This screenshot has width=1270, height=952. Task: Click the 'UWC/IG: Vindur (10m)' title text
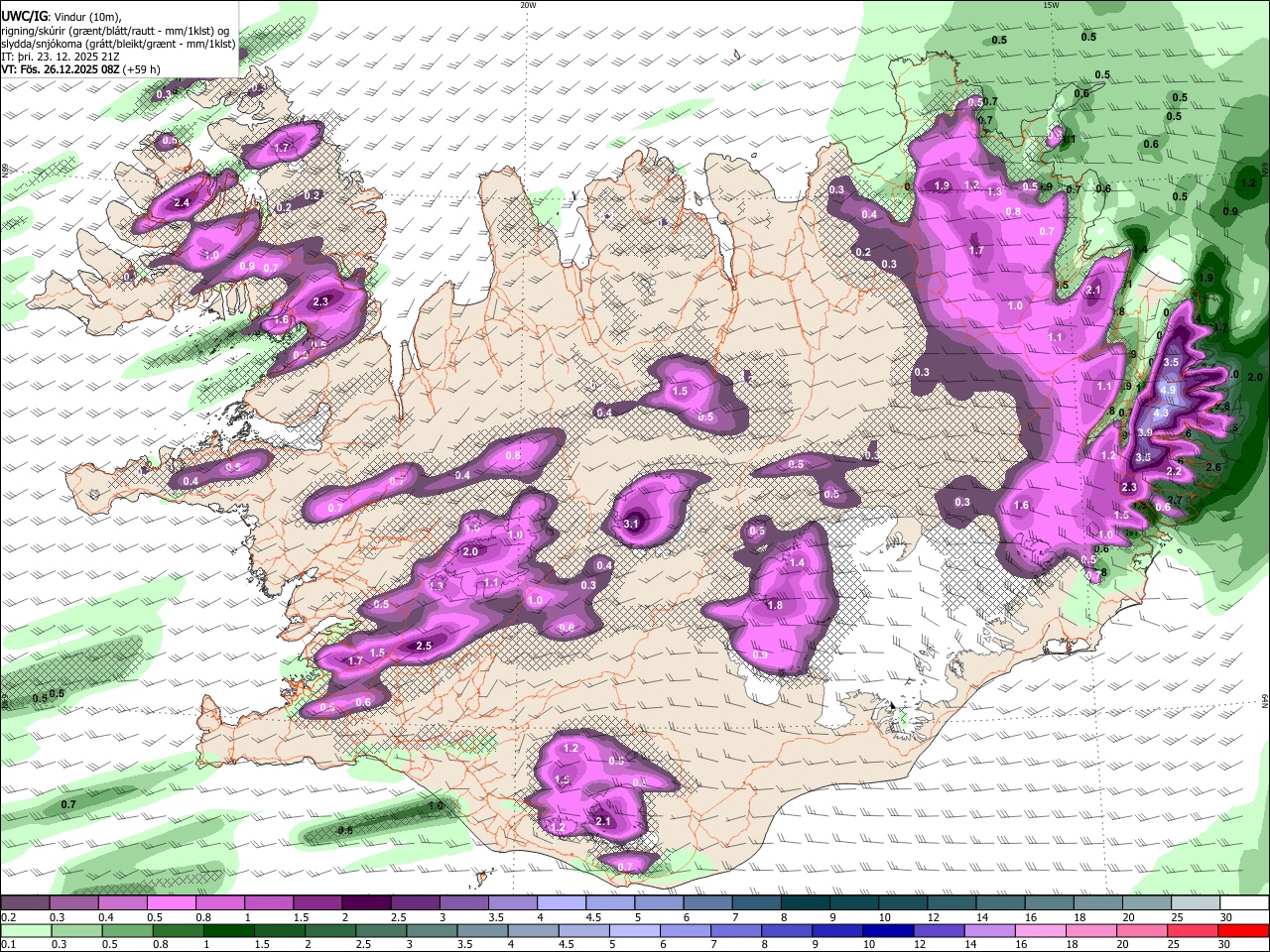pyautogui.click(x=61, y=17)
